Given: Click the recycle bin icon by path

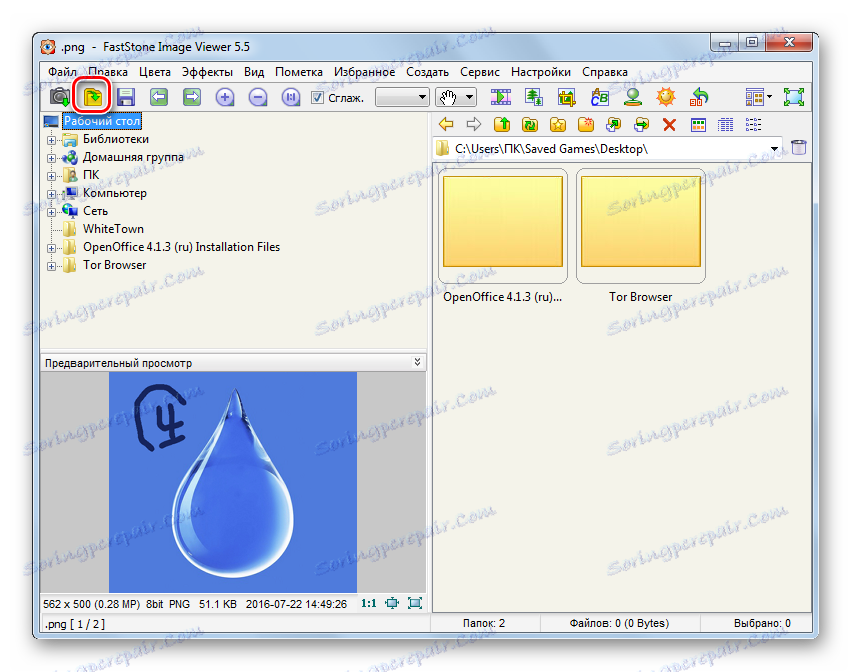Looking at the screenshot, I should click(x=799, y=147).
